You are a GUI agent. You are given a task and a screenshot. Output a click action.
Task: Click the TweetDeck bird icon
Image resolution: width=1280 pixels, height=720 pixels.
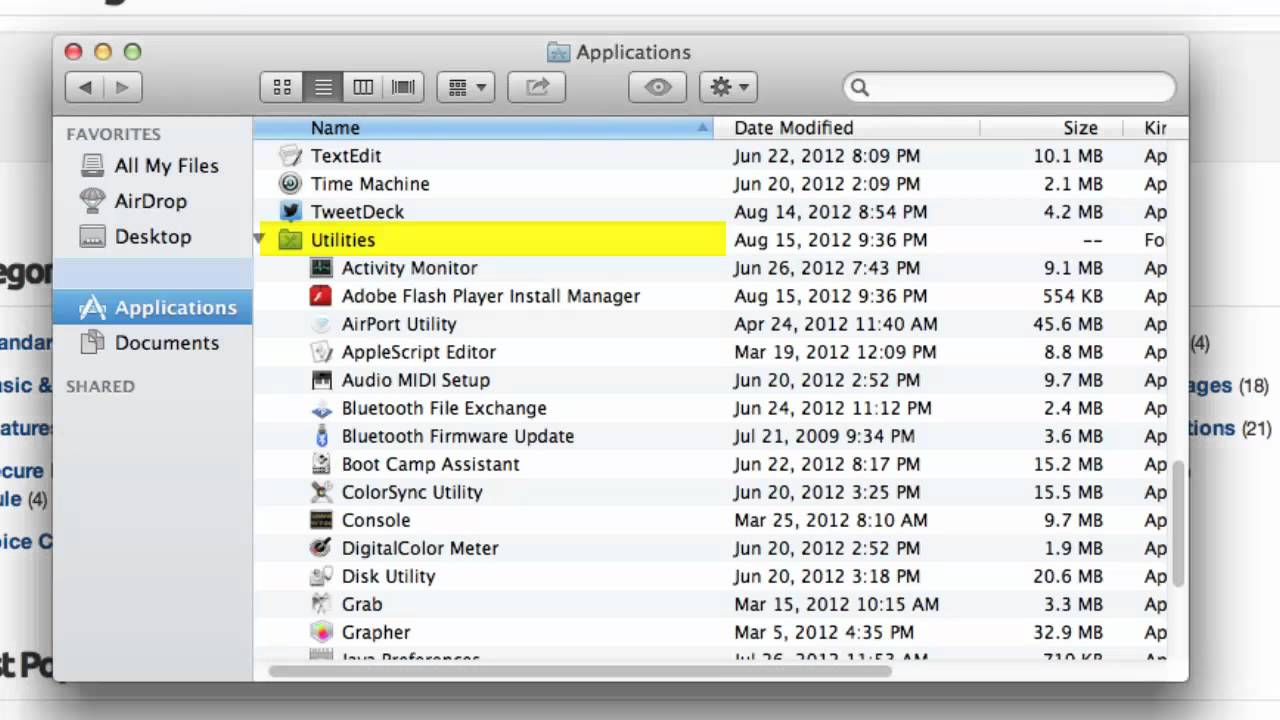tap(290, 212)
